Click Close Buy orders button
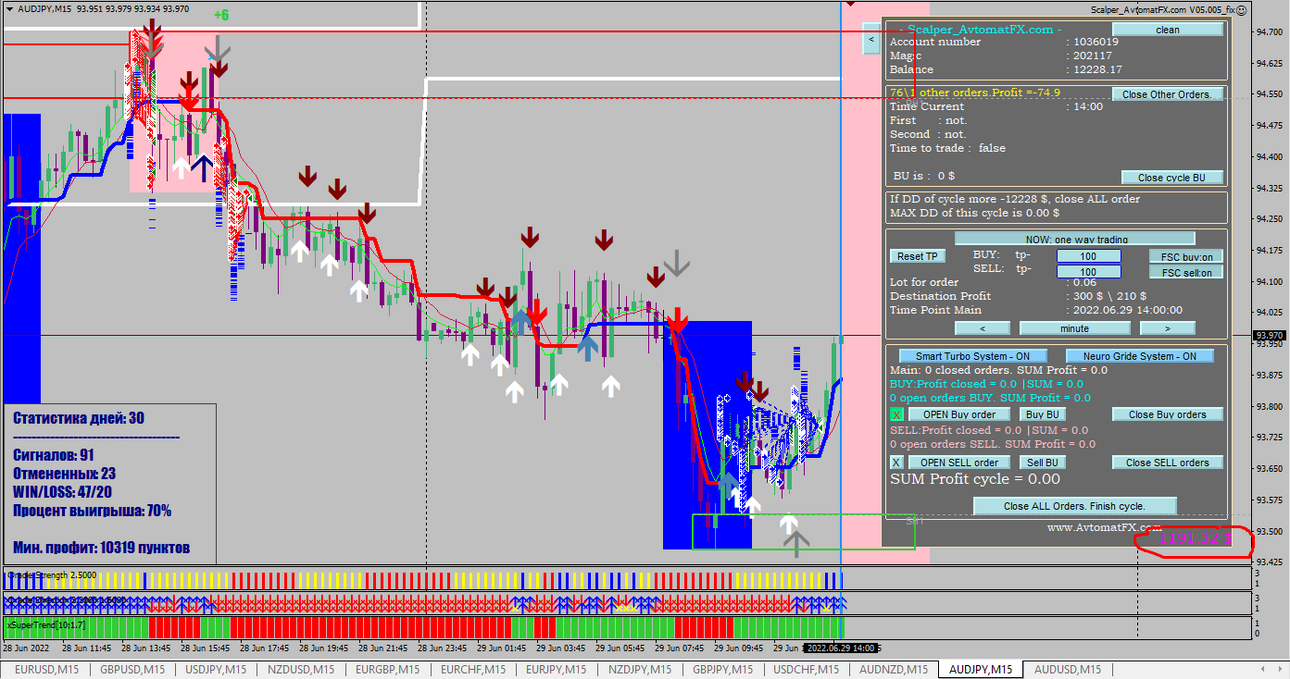This screenshot has width=1290, height=679. (1167, 414)
